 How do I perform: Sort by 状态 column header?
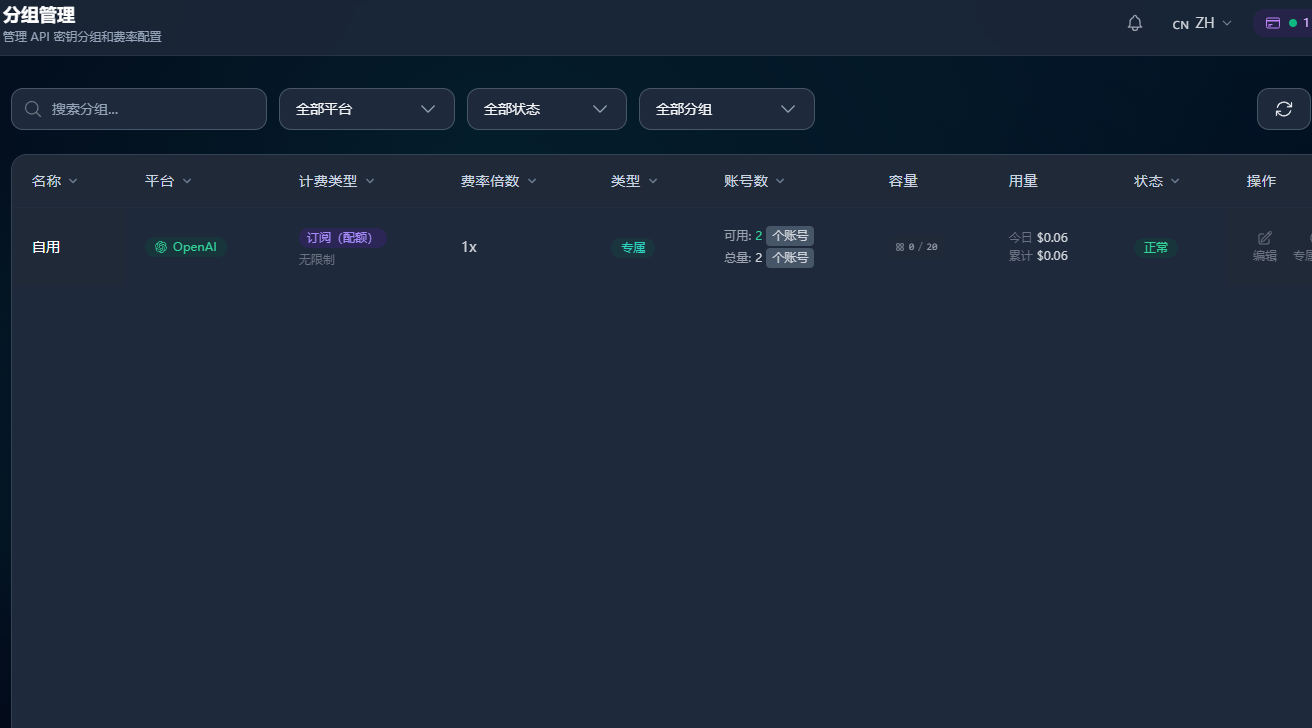1157,181
